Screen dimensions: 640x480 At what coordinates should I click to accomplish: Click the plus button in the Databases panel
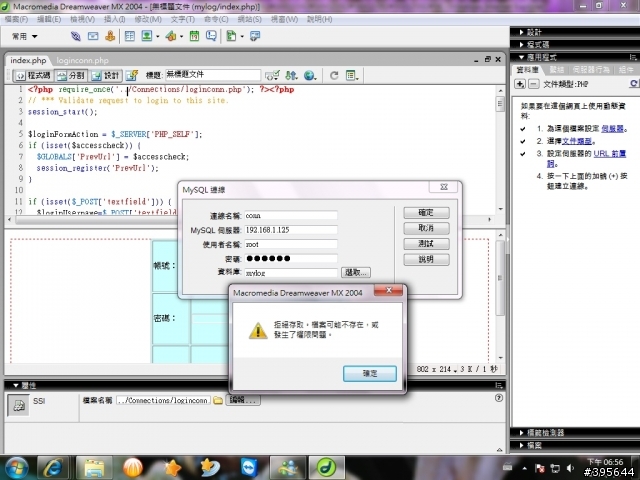click(520, 84)
